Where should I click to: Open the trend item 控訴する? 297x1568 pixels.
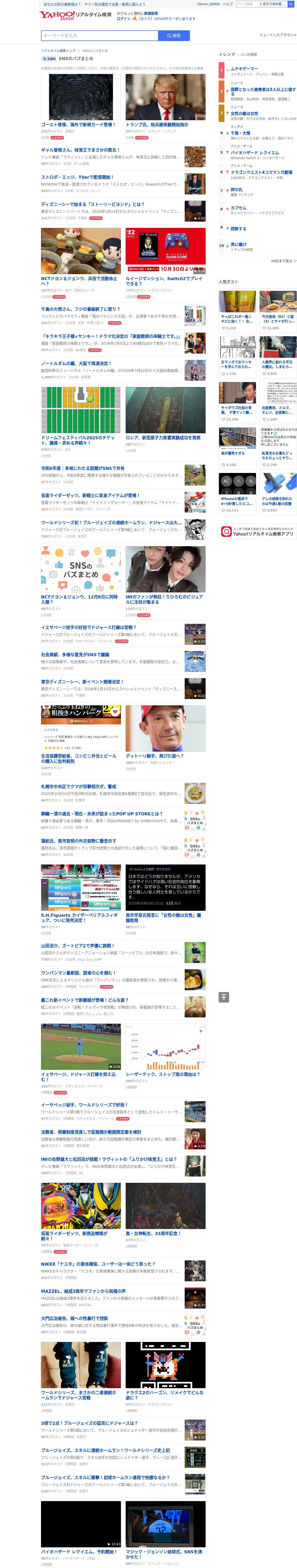[x=238, y=229]
